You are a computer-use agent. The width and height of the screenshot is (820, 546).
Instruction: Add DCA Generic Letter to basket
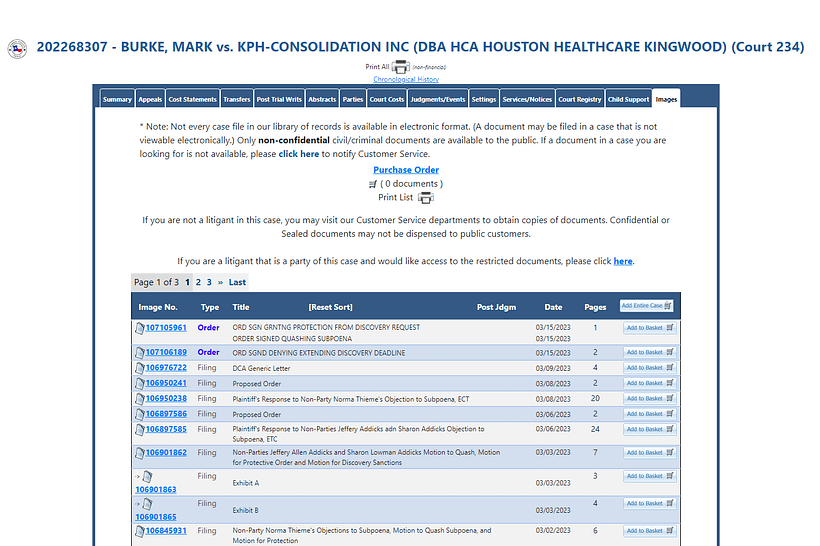[x=650, y=368]
